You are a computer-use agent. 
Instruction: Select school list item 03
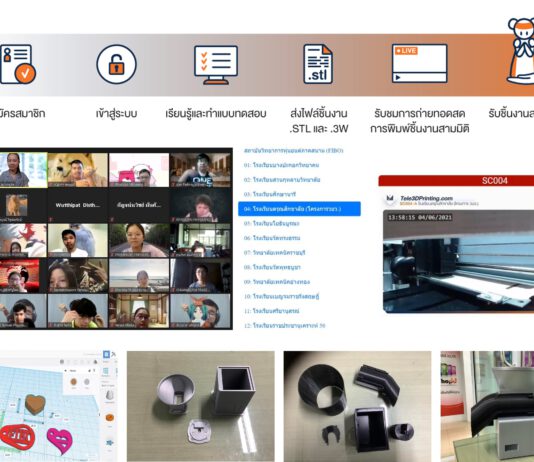pos(270,194)
